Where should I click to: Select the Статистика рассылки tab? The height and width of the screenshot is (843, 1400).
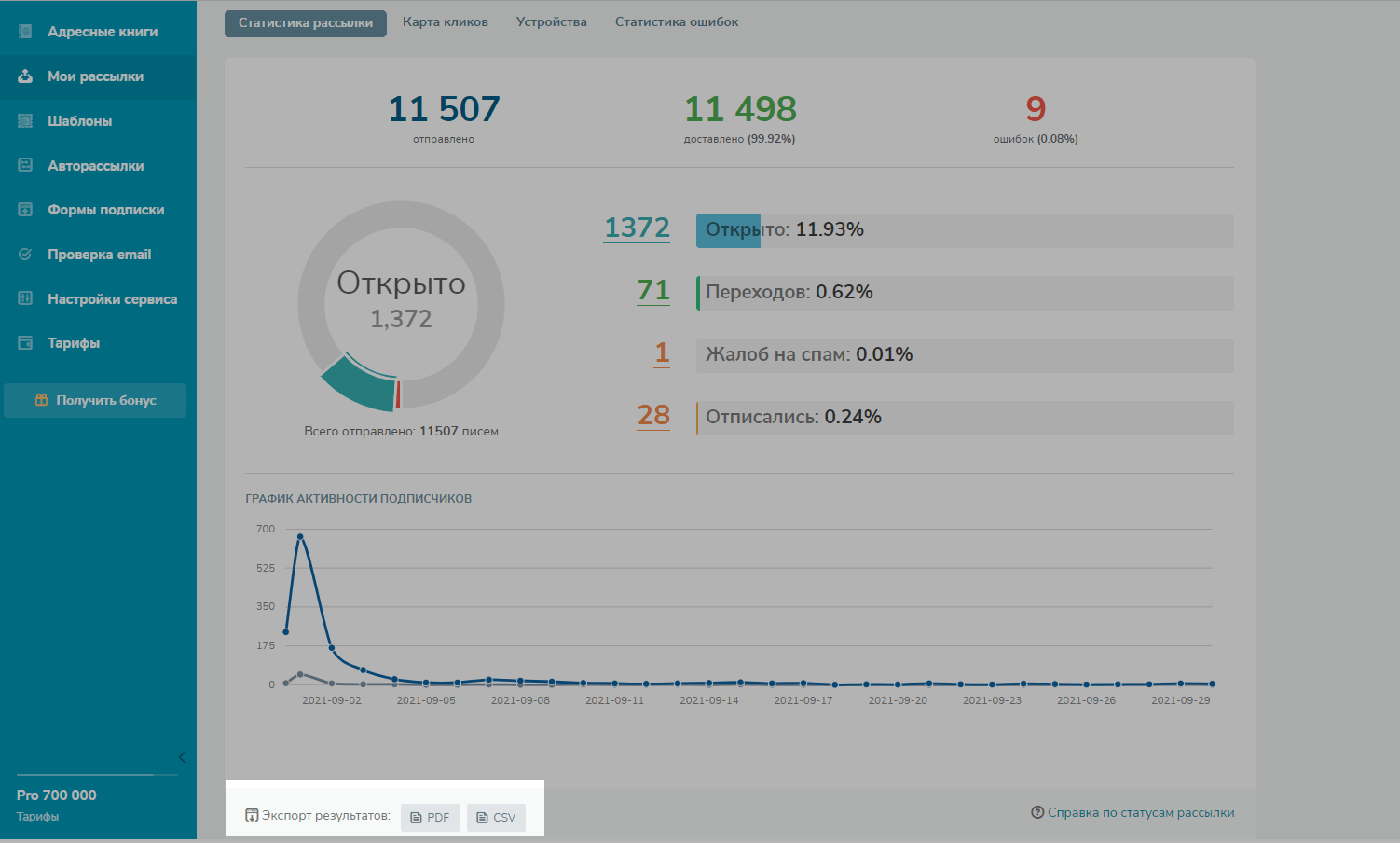click(x=305, y=23)
